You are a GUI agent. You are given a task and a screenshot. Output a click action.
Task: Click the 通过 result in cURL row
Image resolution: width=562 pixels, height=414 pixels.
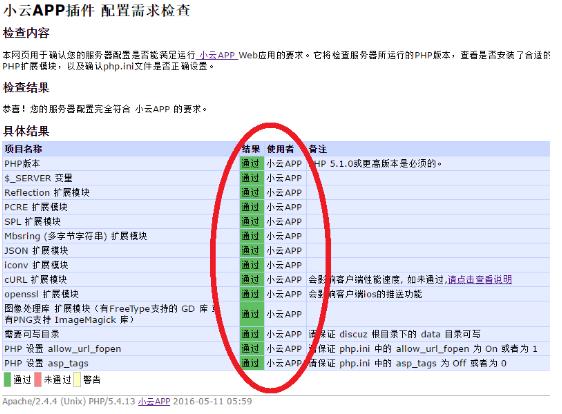[x=252, y=279]
